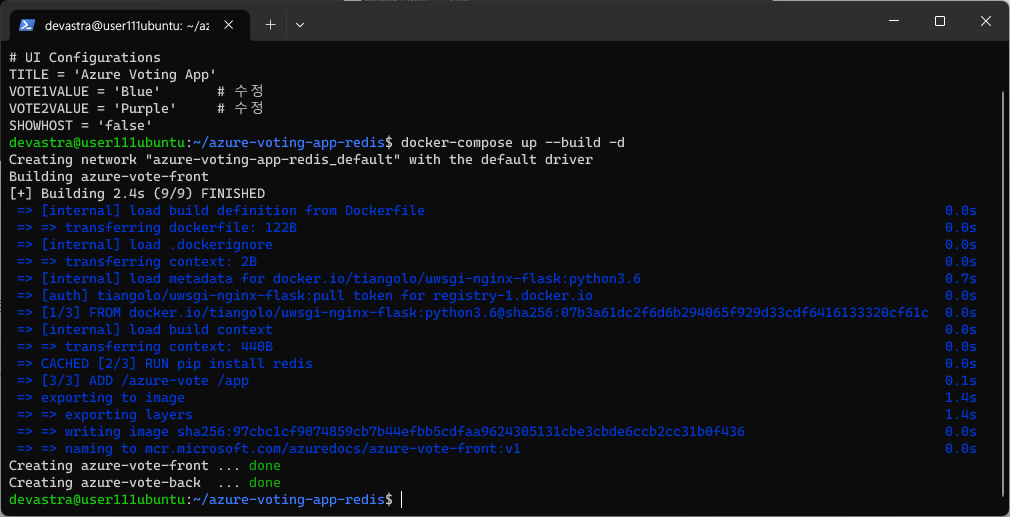The image size is (1010, 517).
Task: Click 'Creating azure-vote-front ... done' line
Action: [x=144, y=465]
